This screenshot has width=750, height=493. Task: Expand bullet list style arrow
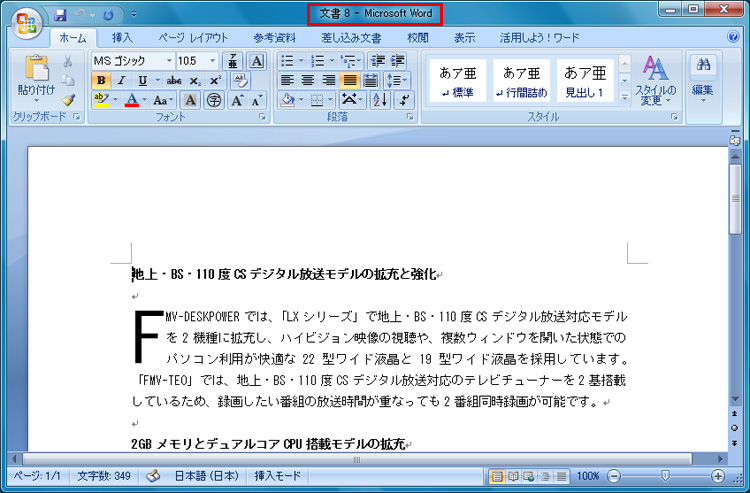[301, 61]
